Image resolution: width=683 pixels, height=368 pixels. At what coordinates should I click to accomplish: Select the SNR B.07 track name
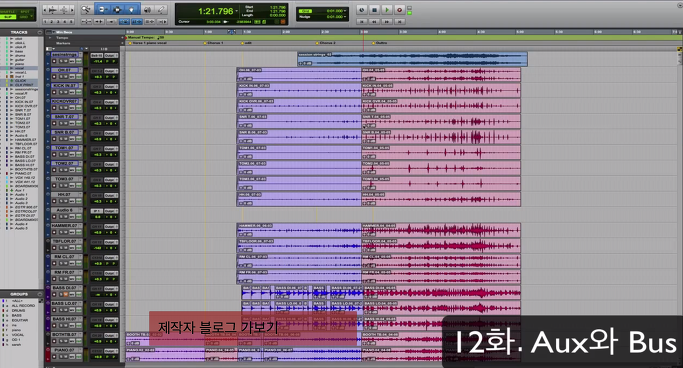[x=64, y=132]
